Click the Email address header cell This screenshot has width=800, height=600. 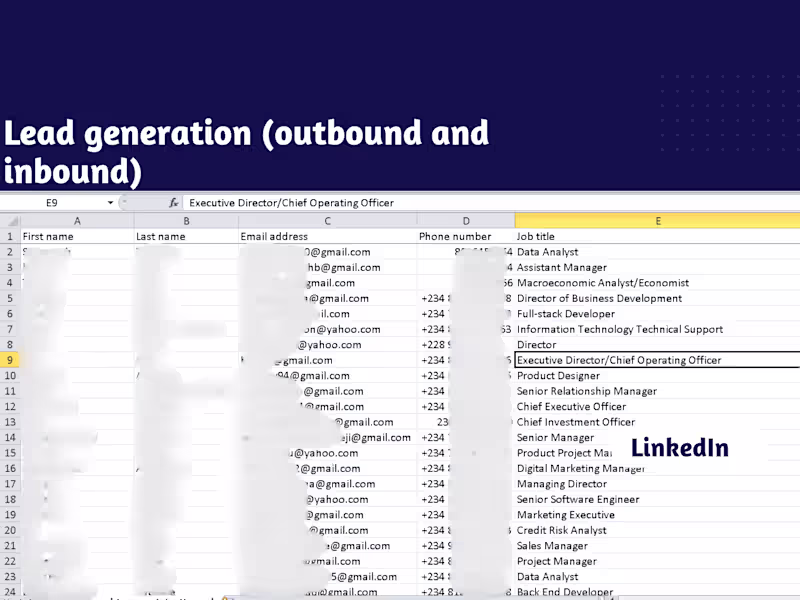(328, 236)
